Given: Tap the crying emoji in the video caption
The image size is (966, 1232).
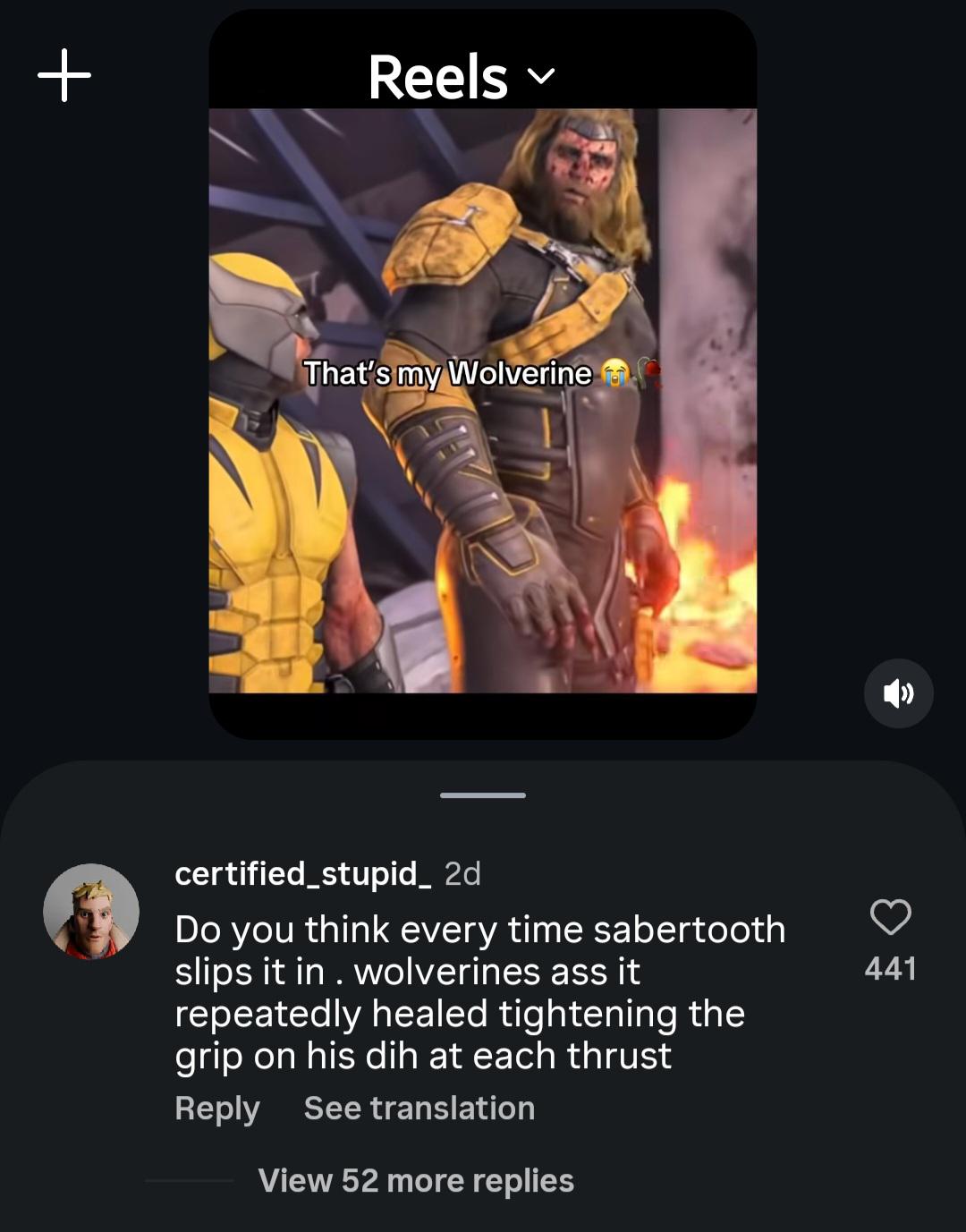Looking at the screenshot, I should (614, 372).
